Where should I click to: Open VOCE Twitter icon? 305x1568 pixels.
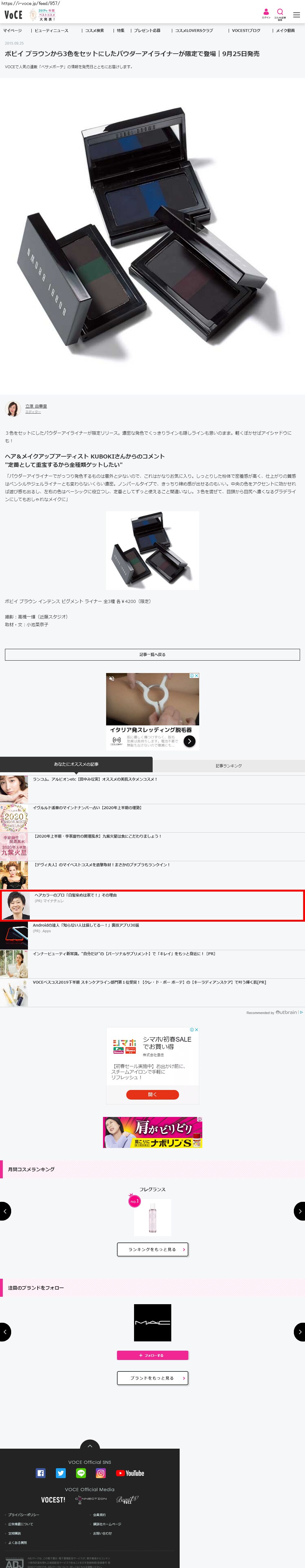pyautogui.click(x=61, y=1473)
